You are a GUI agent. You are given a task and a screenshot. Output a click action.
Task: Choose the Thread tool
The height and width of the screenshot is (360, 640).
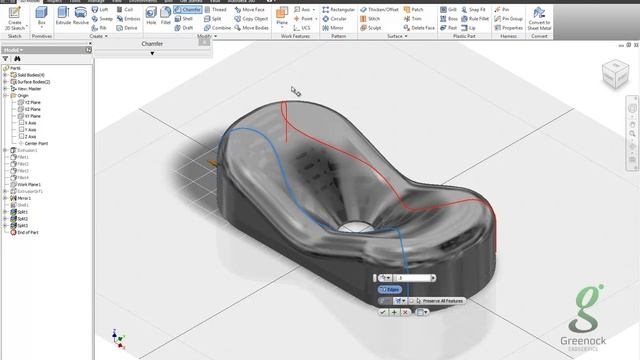click(215, 9)
